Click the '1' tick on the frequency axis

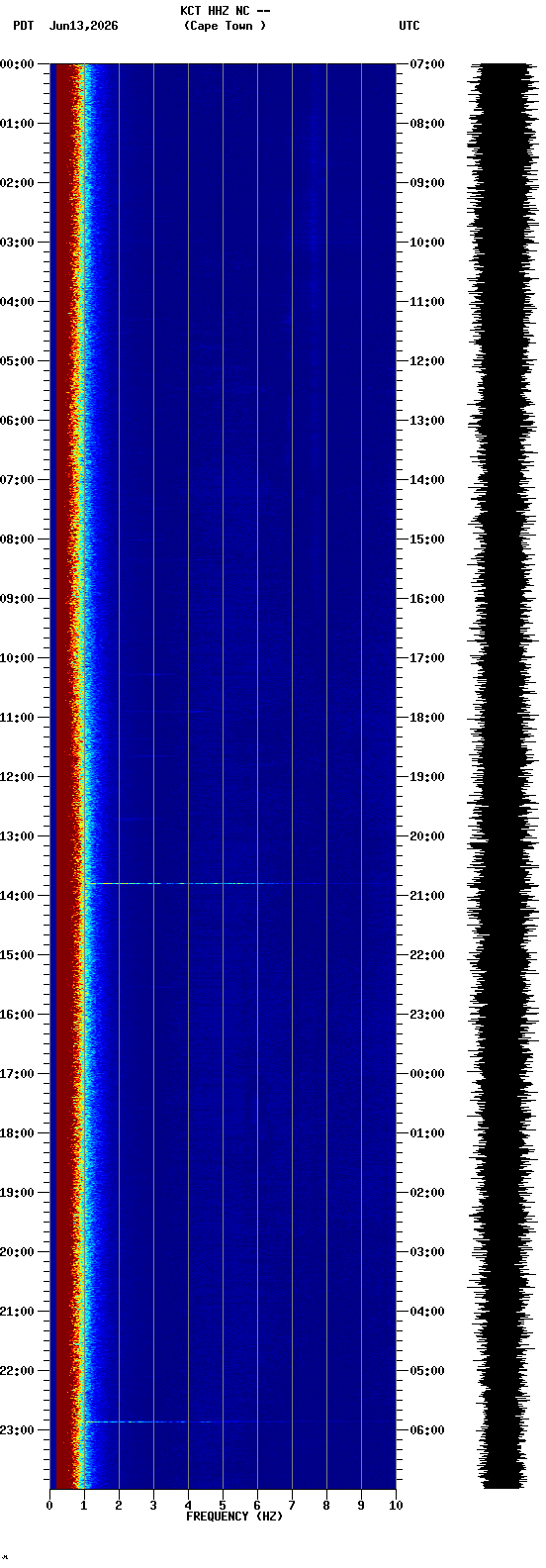pyautogui.click(x=84, y=1506)
